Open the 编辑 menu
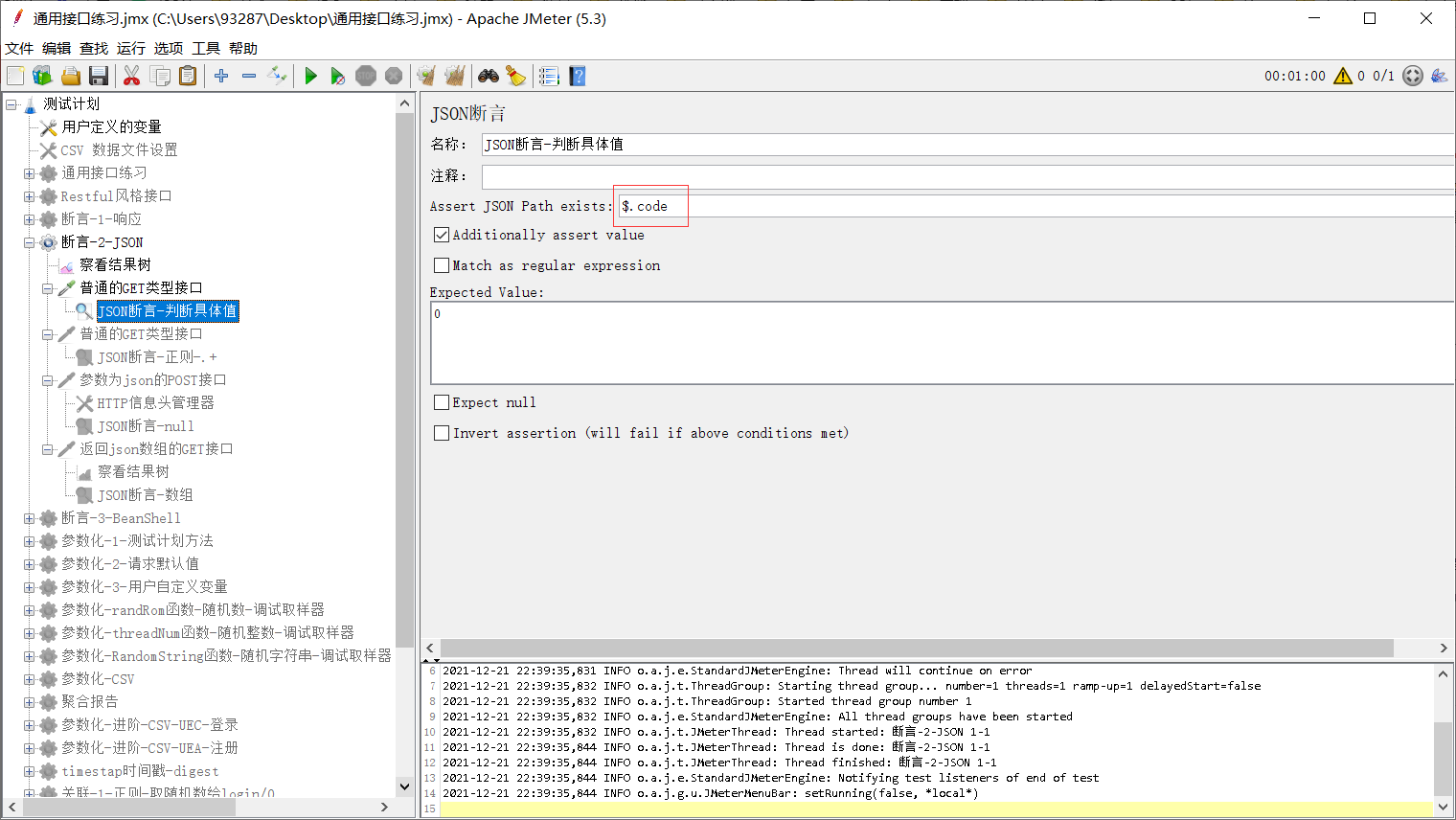The height and width of the screenshot is (820, 1456). point(57,48)
